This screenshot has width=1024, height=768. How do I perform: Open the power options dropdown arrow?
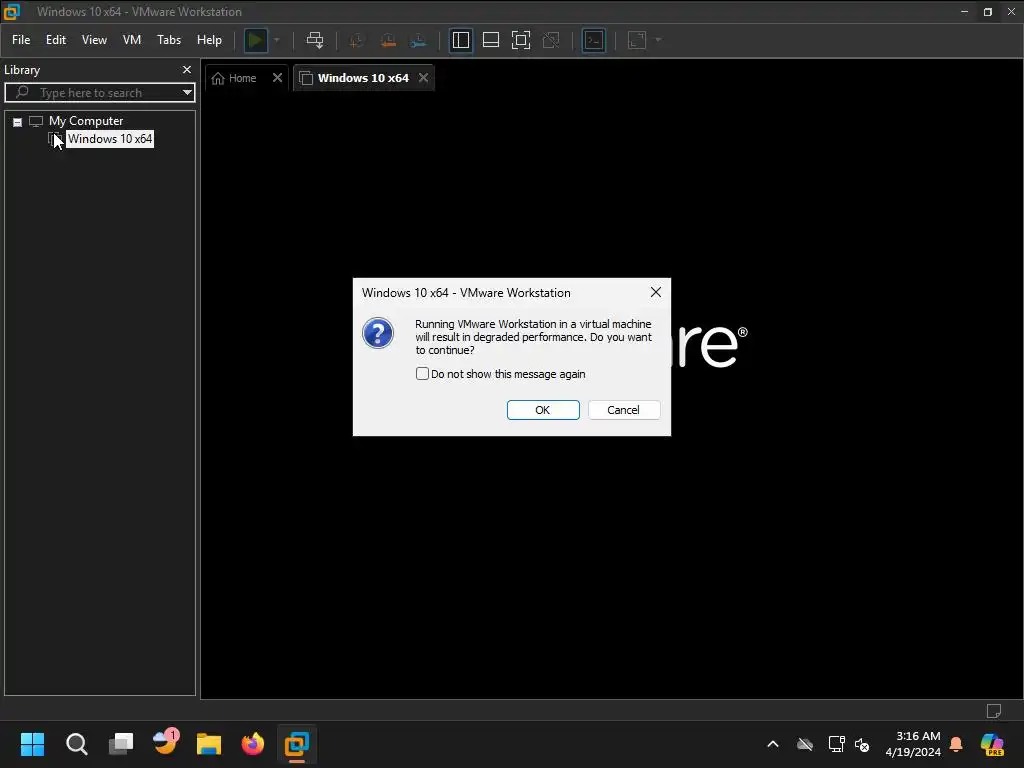(277, 40)
